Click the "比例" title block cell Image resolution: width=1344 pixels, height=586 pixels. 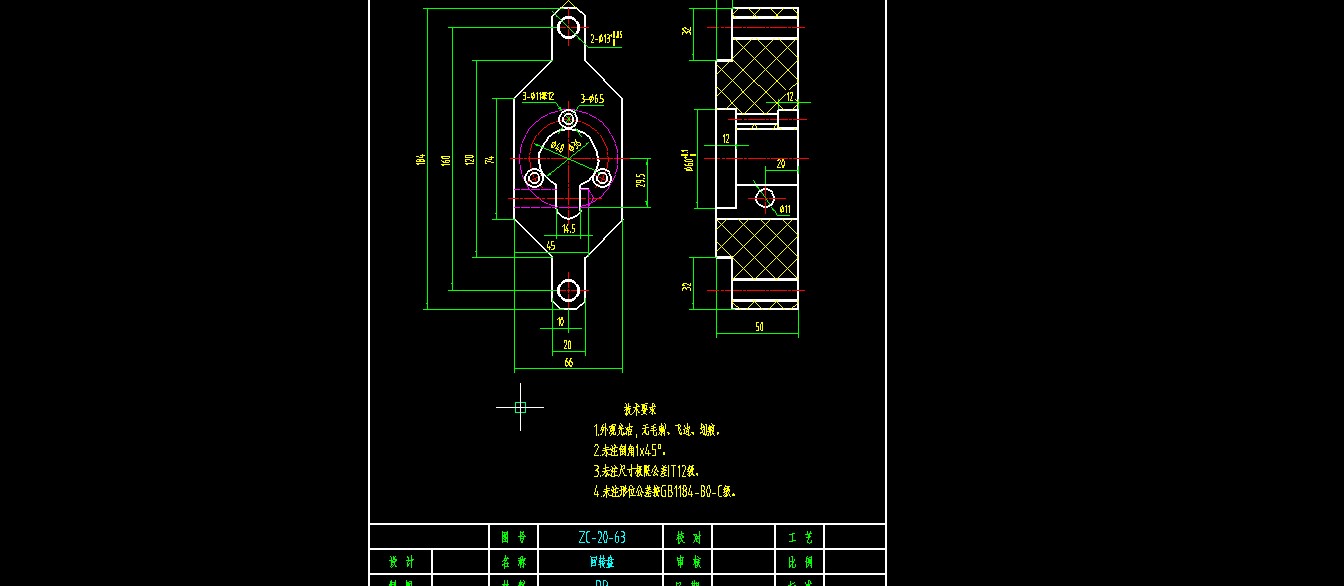coord(801,562)
